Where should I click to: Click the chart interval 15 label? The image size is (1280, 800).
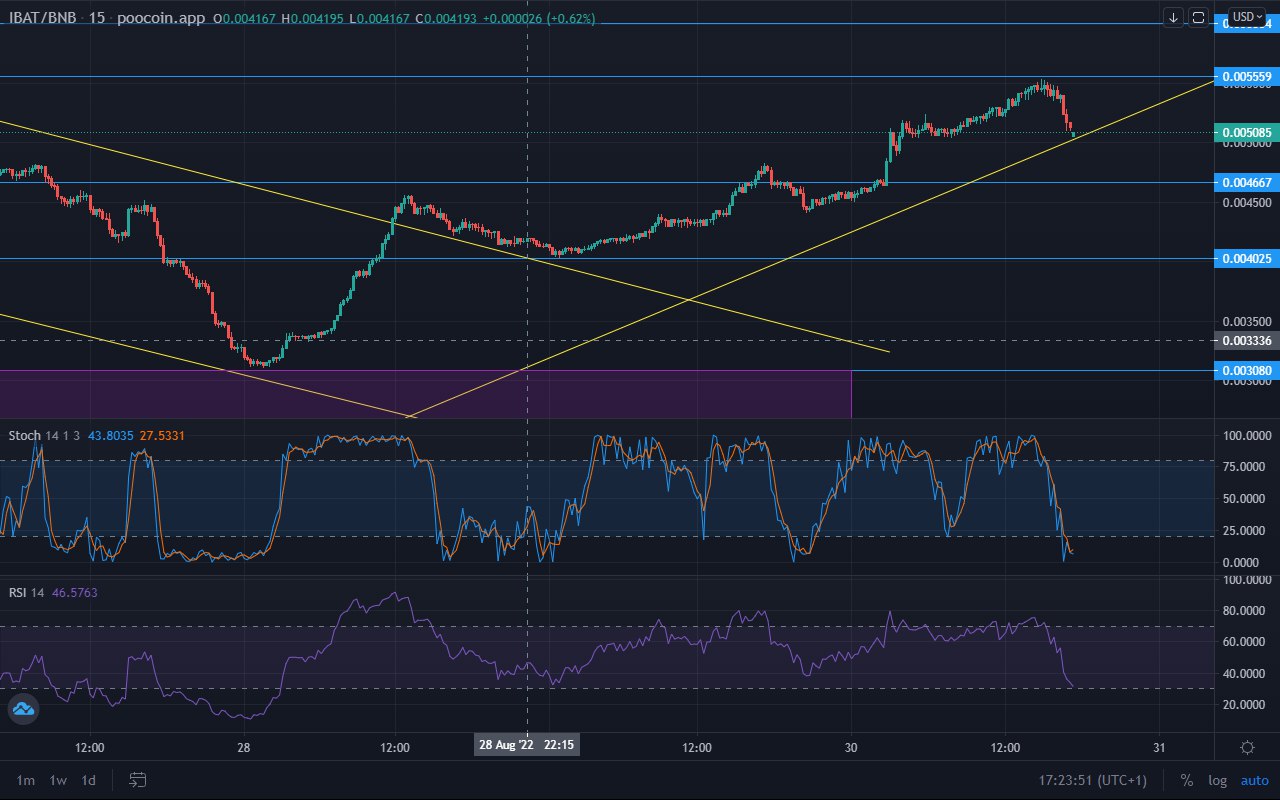(97, 18)
